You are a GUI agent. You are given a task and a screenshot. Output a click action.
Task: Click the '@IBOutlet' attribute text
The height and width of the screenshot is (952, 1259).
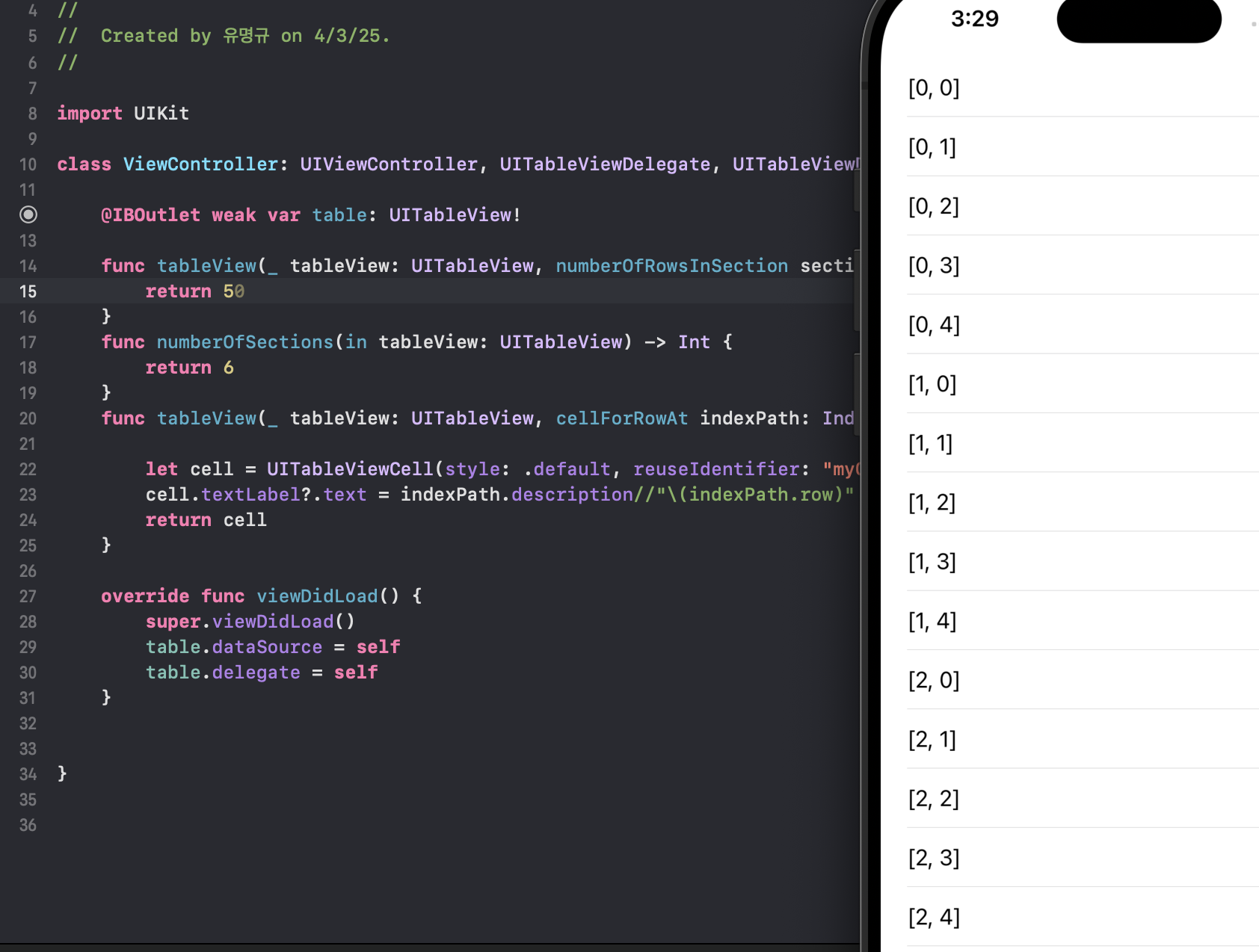(151, 215)
